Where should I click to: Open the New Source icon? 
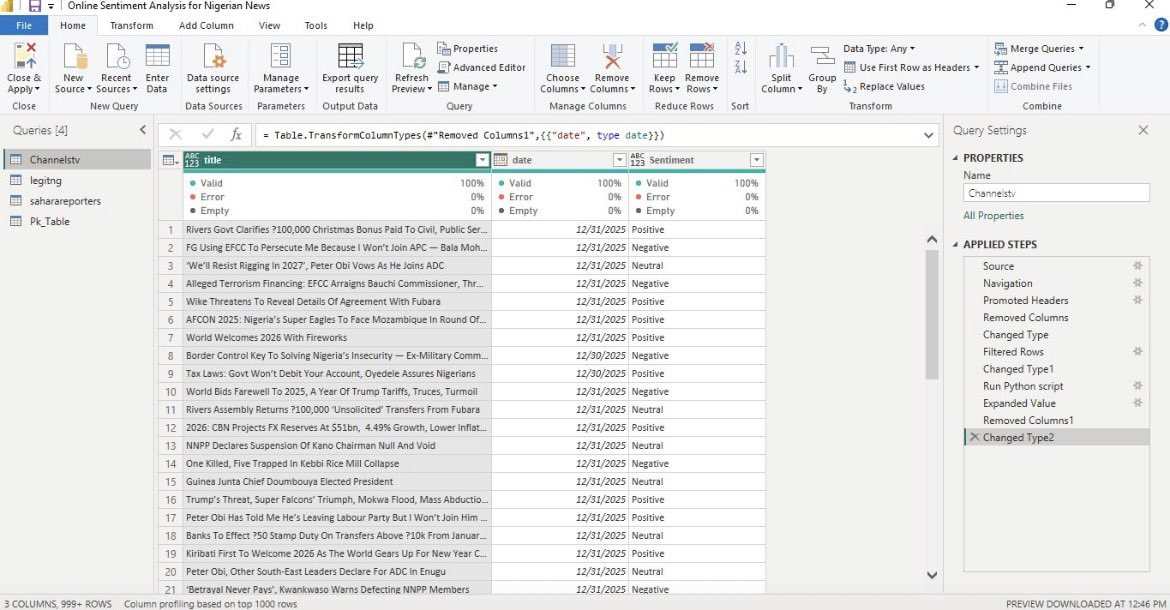(x=75, y=56)
